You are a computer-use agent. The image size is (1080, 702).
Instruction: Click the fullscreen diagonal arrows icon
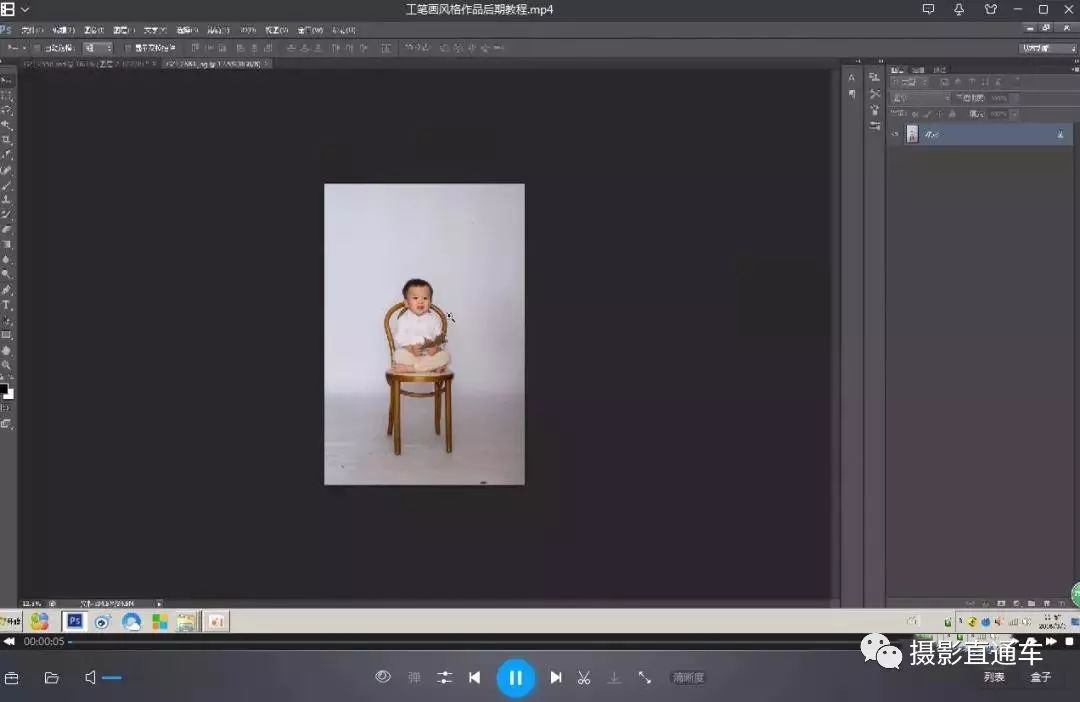645,678
